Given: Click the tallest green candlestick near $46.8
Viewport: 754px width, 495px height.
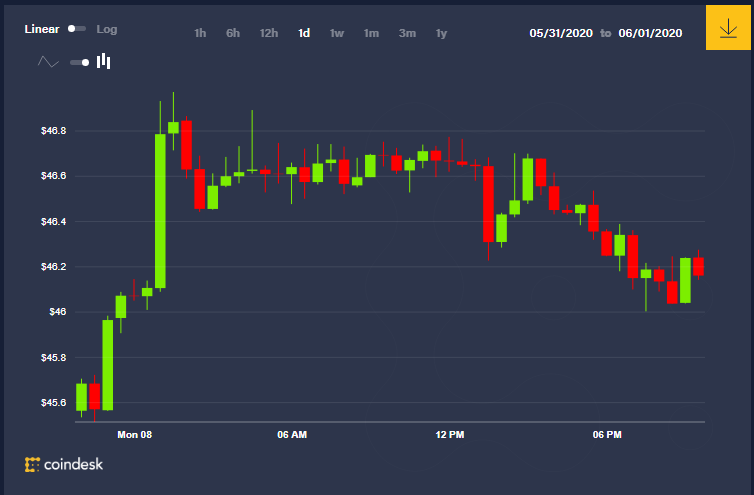Looking at the screenshot, I should [x=160, y=211].
